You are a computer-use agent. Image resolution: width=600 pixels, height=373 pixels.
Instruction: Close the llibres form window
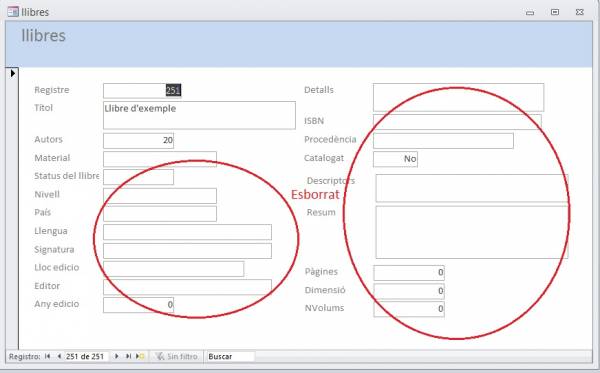tap(580, 12)
